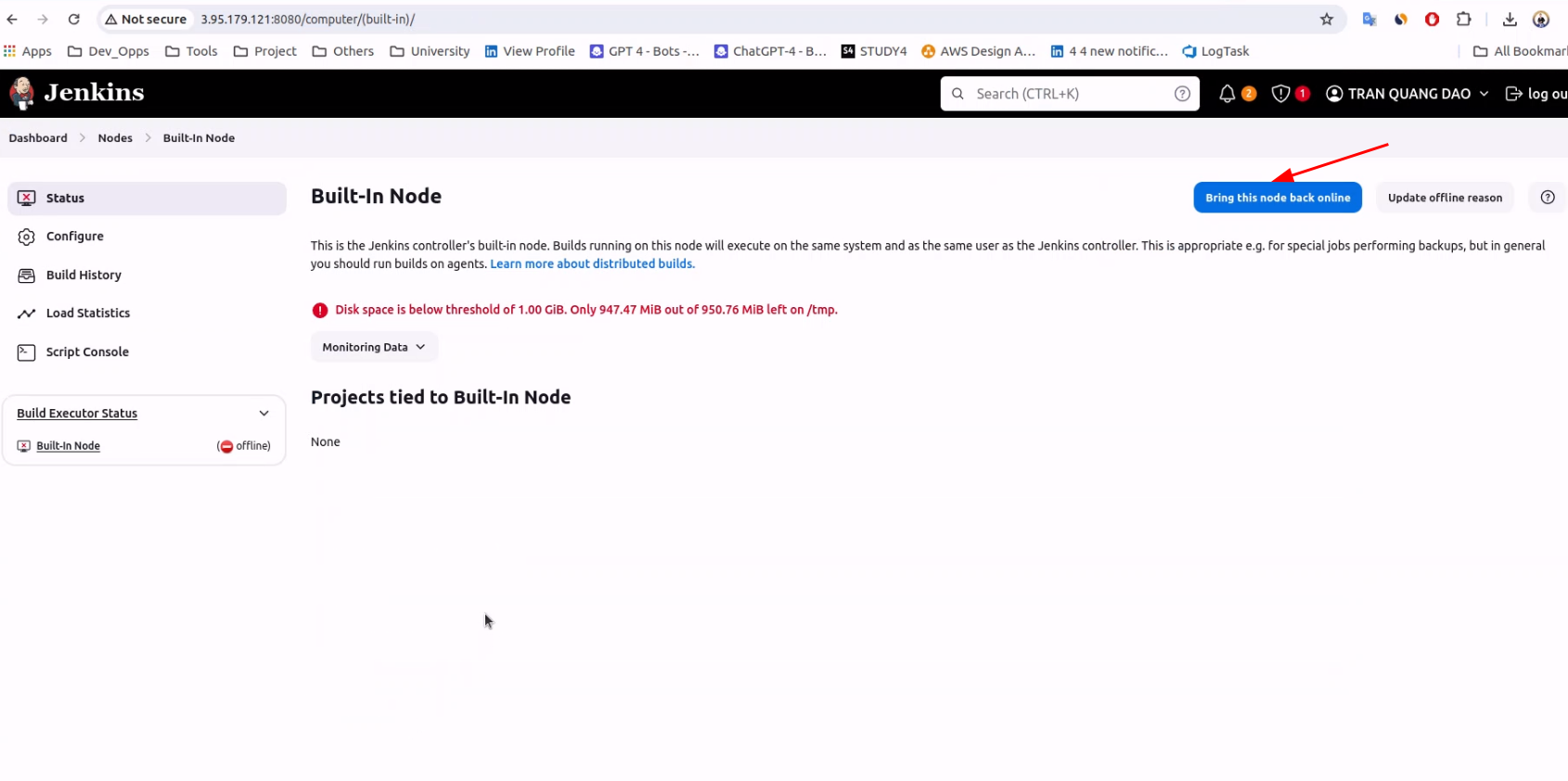The width and height of the screenshot is (1568, 781).
Task: Click the Load Statistics graph icon
Action: tap(27, 314)
